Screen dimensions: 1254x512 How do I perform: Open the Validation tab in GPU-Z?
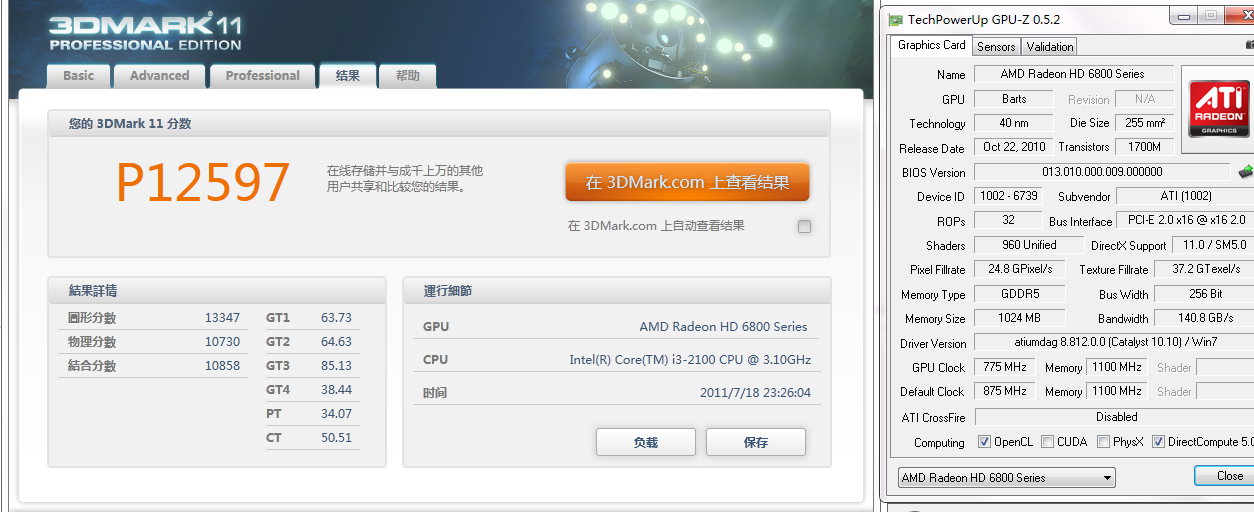1050,47
